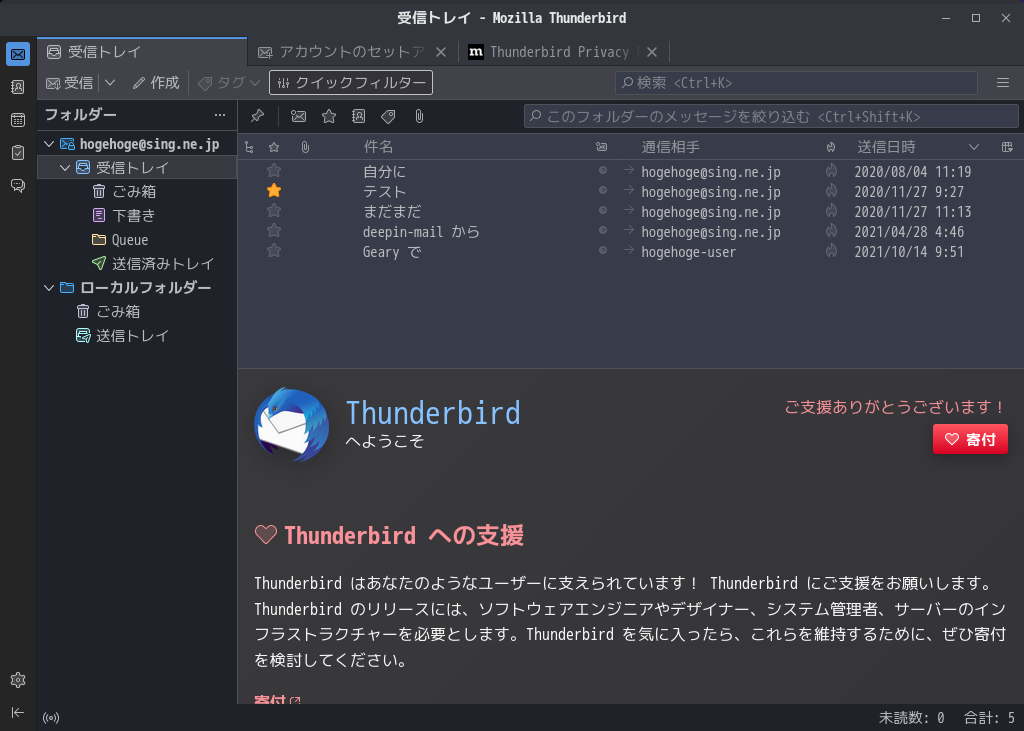Toggle tagged messages quick filter

(x=389, y=116)
